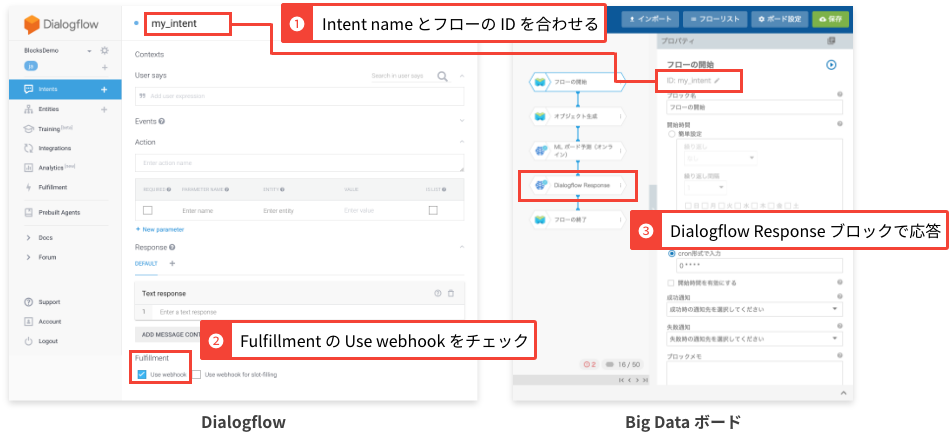Click Enter name parameter field
The height and width of the screenshot is (433, 949).
(x=197, y=211)
